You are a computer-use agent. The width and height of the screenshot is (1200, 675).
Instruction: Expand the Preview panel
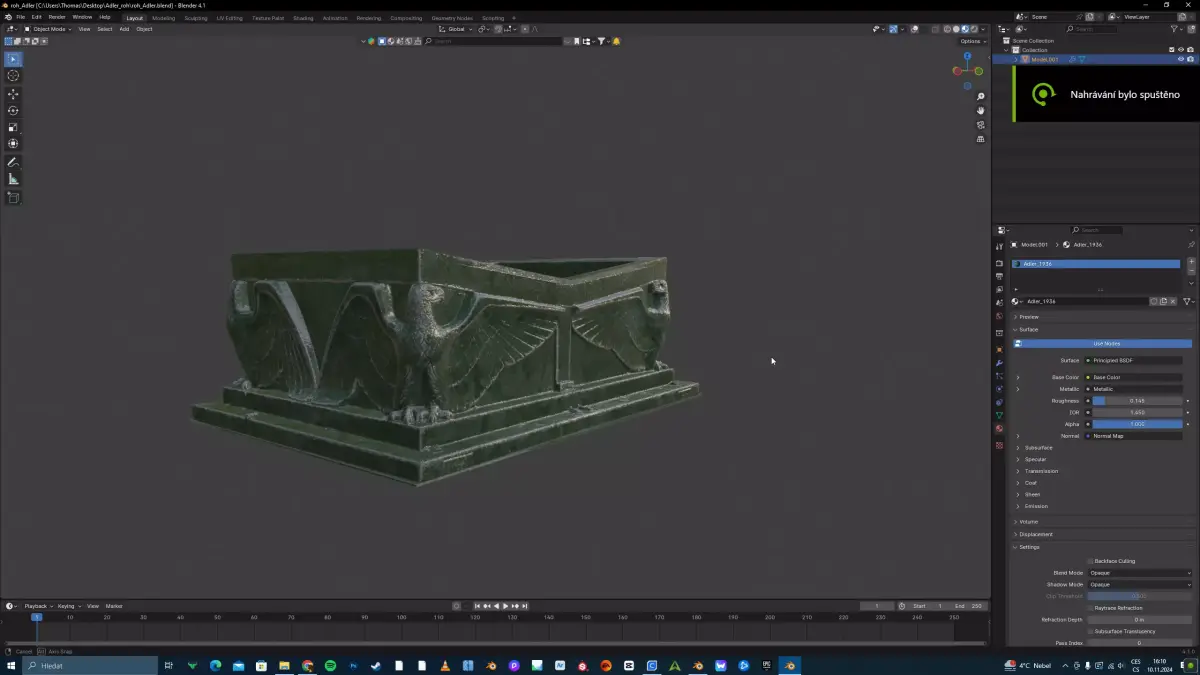click(1028, 317)
